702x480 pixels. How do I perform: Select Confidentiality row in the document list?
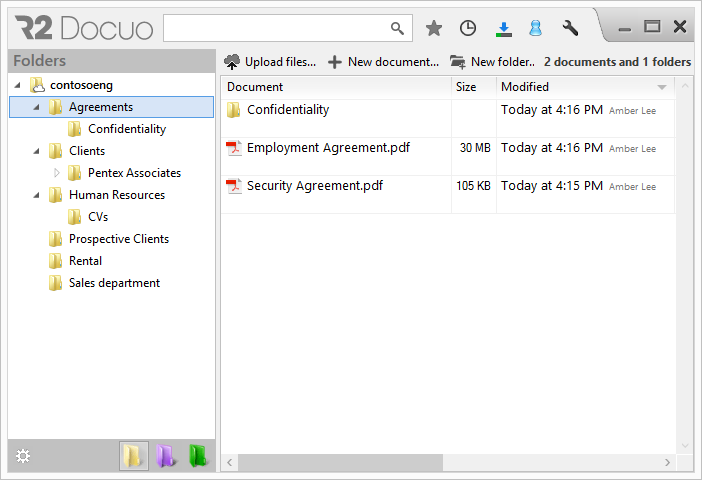click(x=448, y=118)
